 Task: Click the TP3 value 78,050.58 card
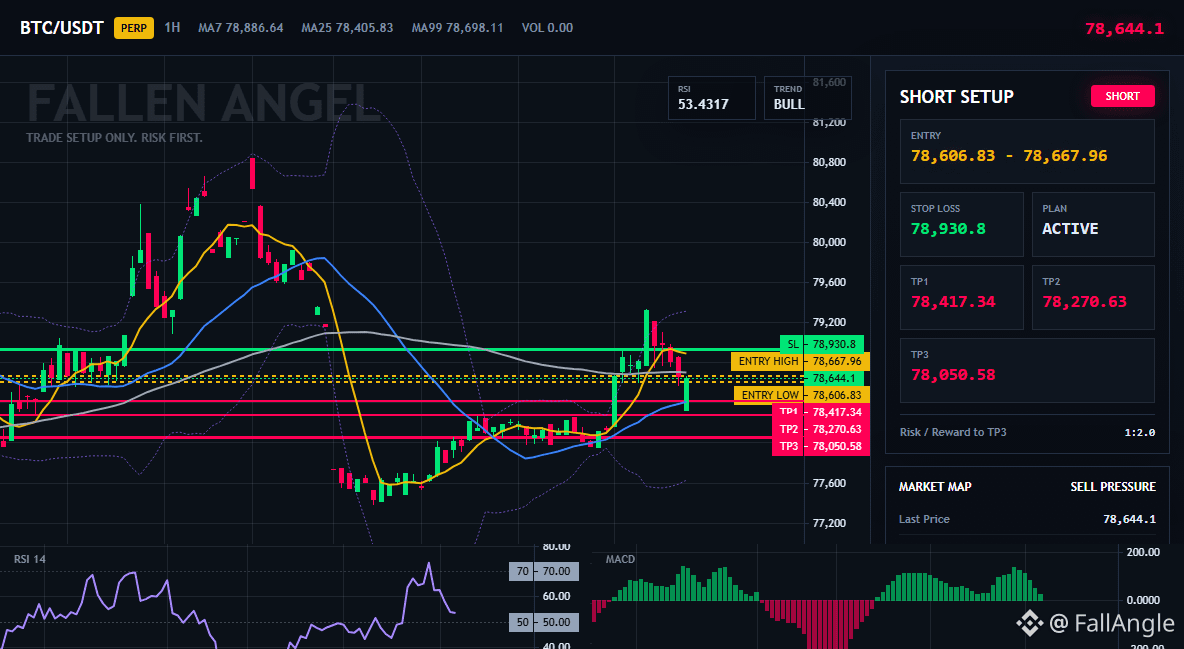1027,370
